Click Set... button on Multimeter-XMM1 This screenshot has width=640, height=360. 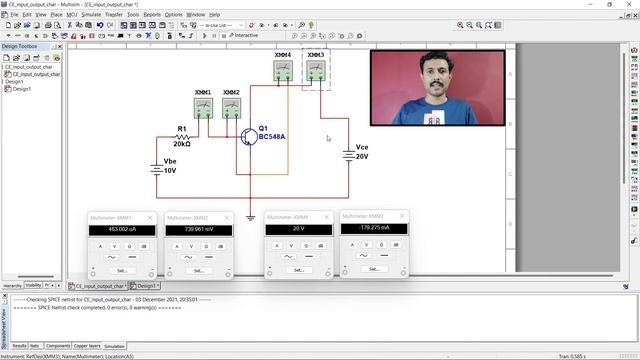coord(122,271)
